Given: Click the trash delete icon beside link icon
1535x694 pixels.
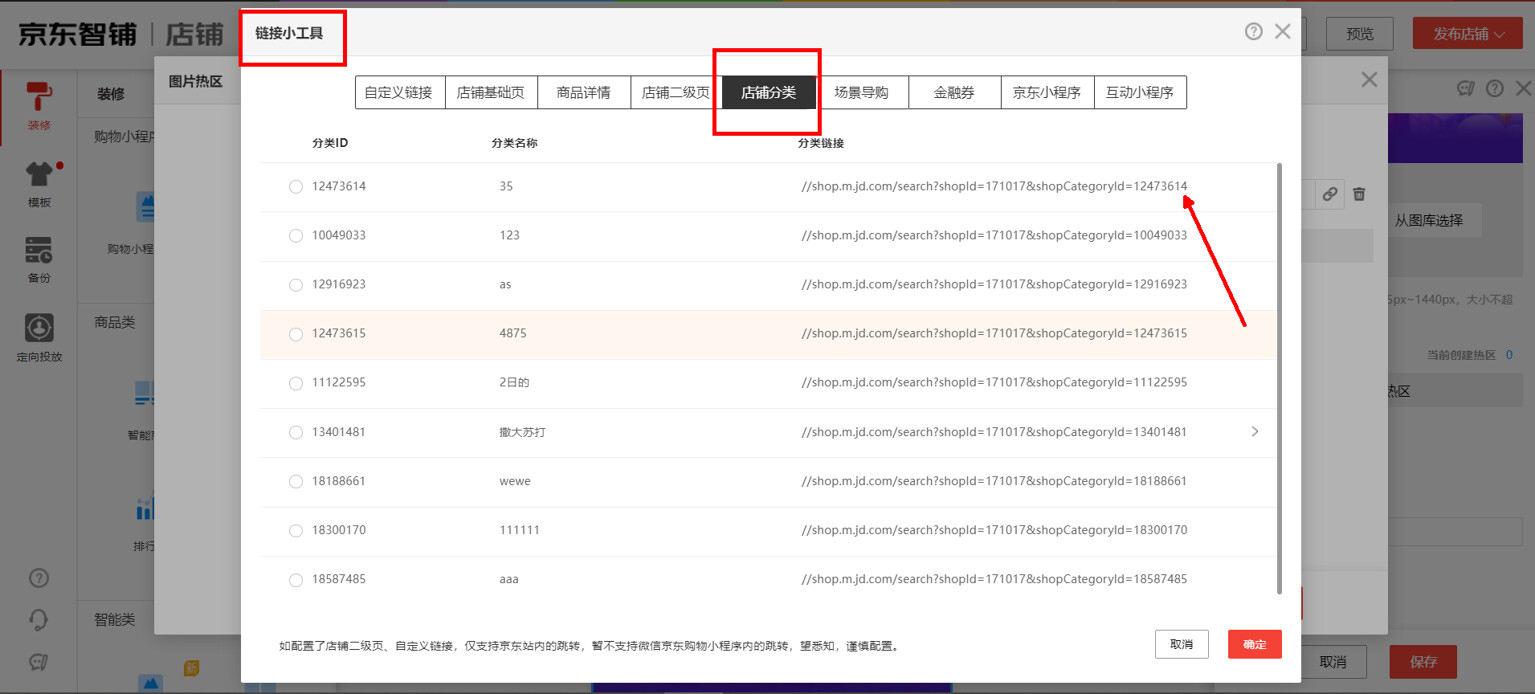Looking at the screenshot, I should 1359,194.
